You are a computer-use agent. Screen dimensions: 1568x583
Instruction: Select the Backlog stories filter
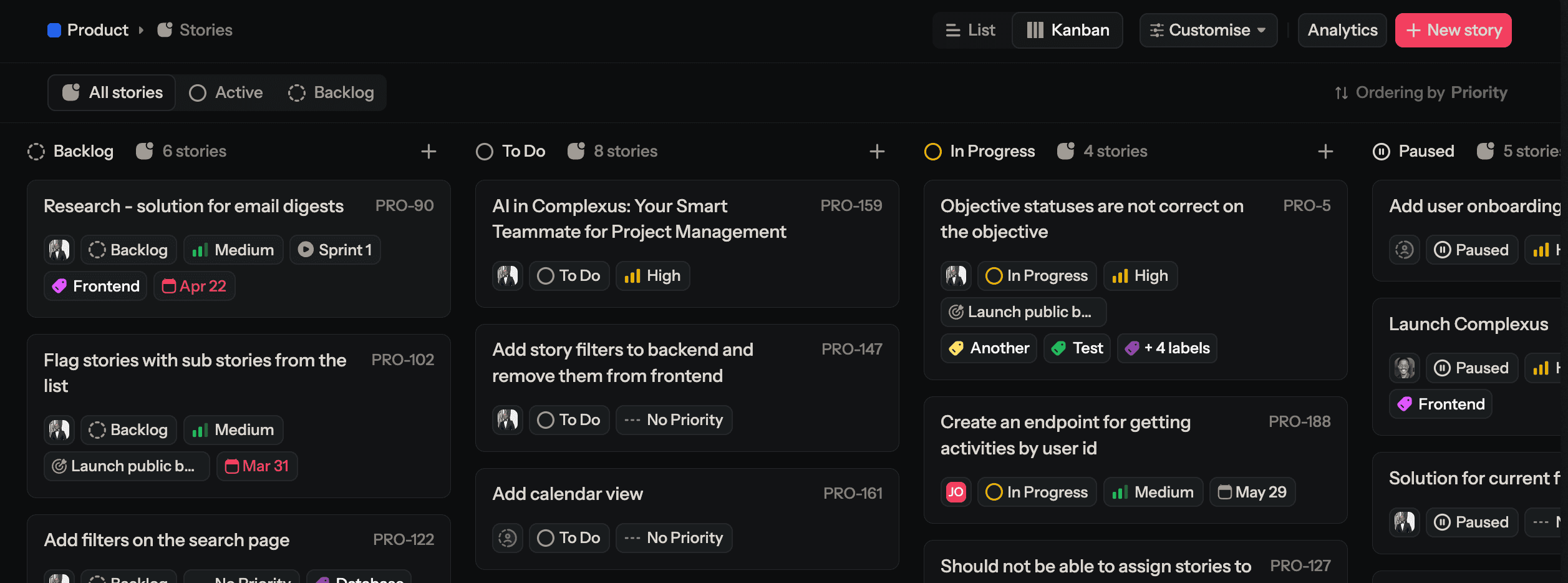(332, 92)
